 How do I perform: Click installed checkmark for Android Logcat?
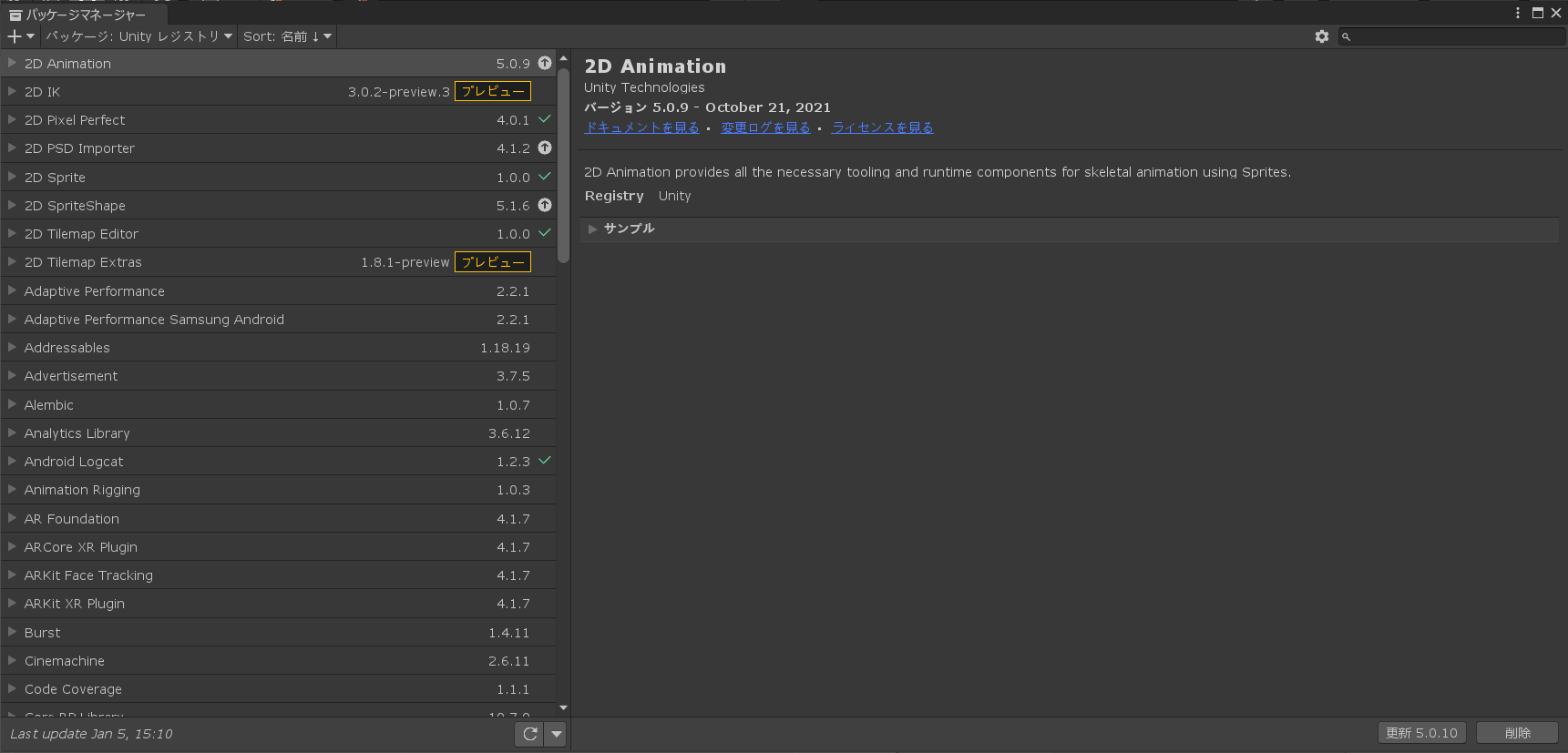point(545,461)
